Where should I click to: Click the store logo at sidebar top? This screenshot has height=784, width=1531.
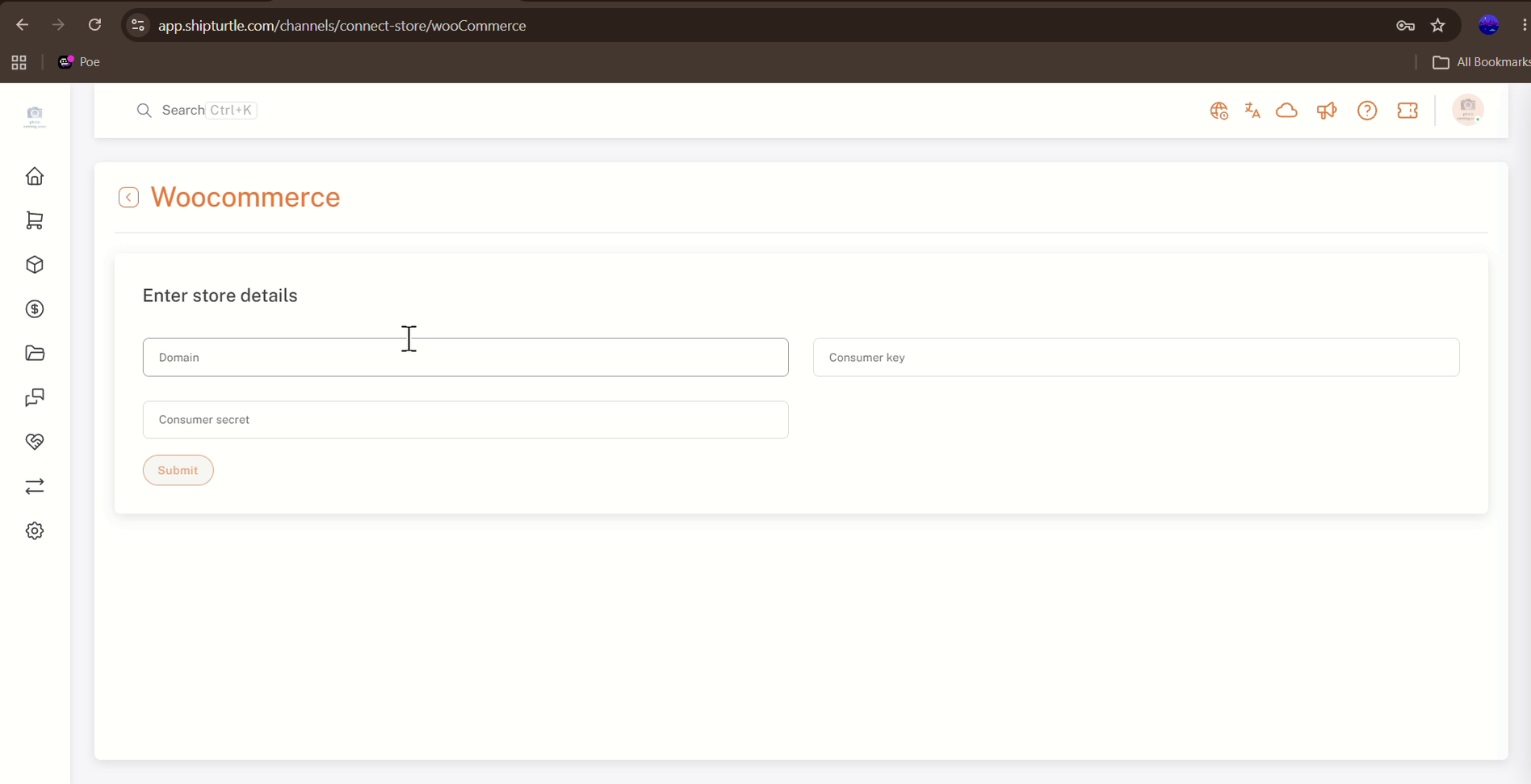[35, 117]
